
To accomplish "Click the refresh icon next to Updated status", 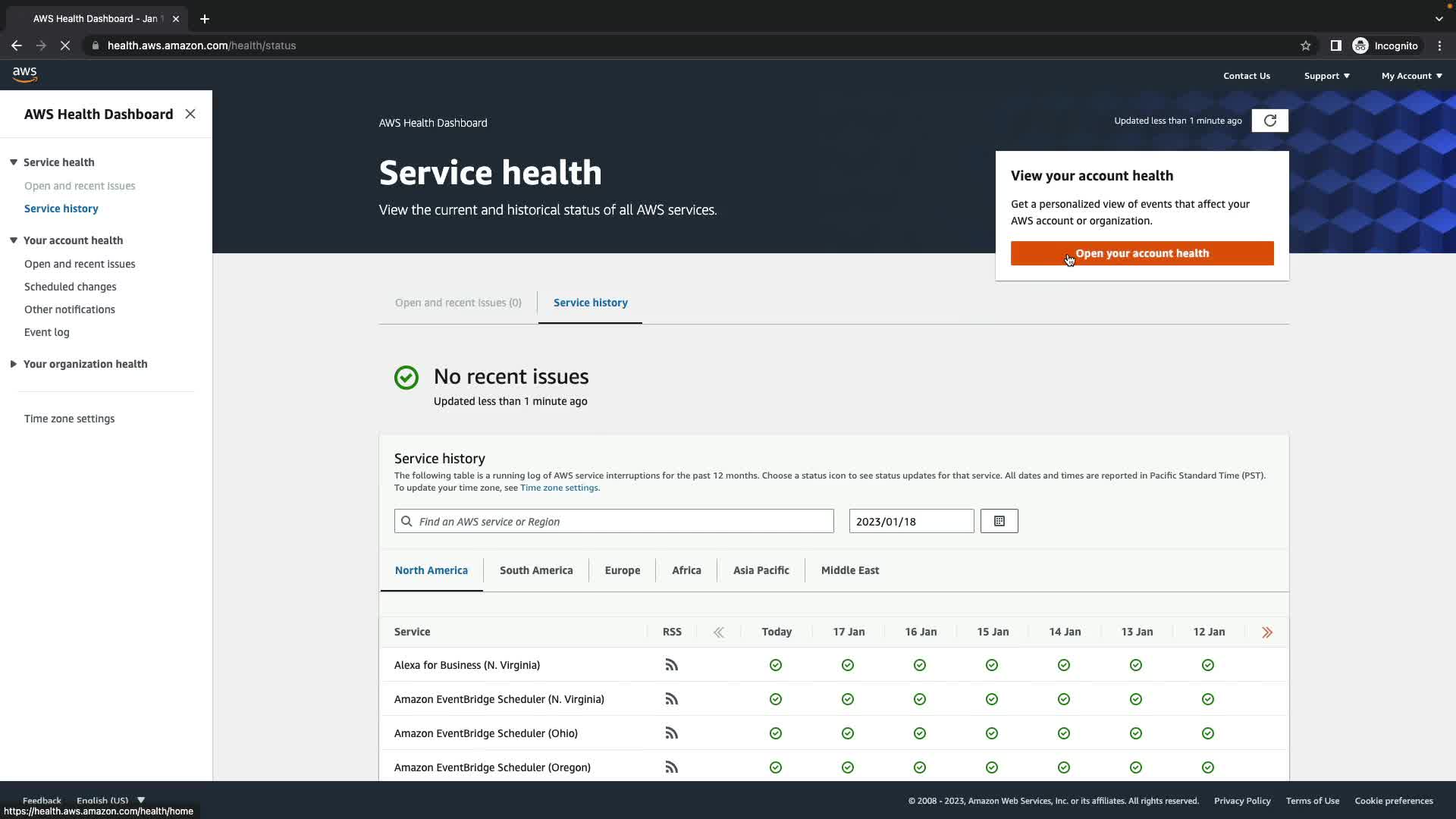I will pos(1269,121).
